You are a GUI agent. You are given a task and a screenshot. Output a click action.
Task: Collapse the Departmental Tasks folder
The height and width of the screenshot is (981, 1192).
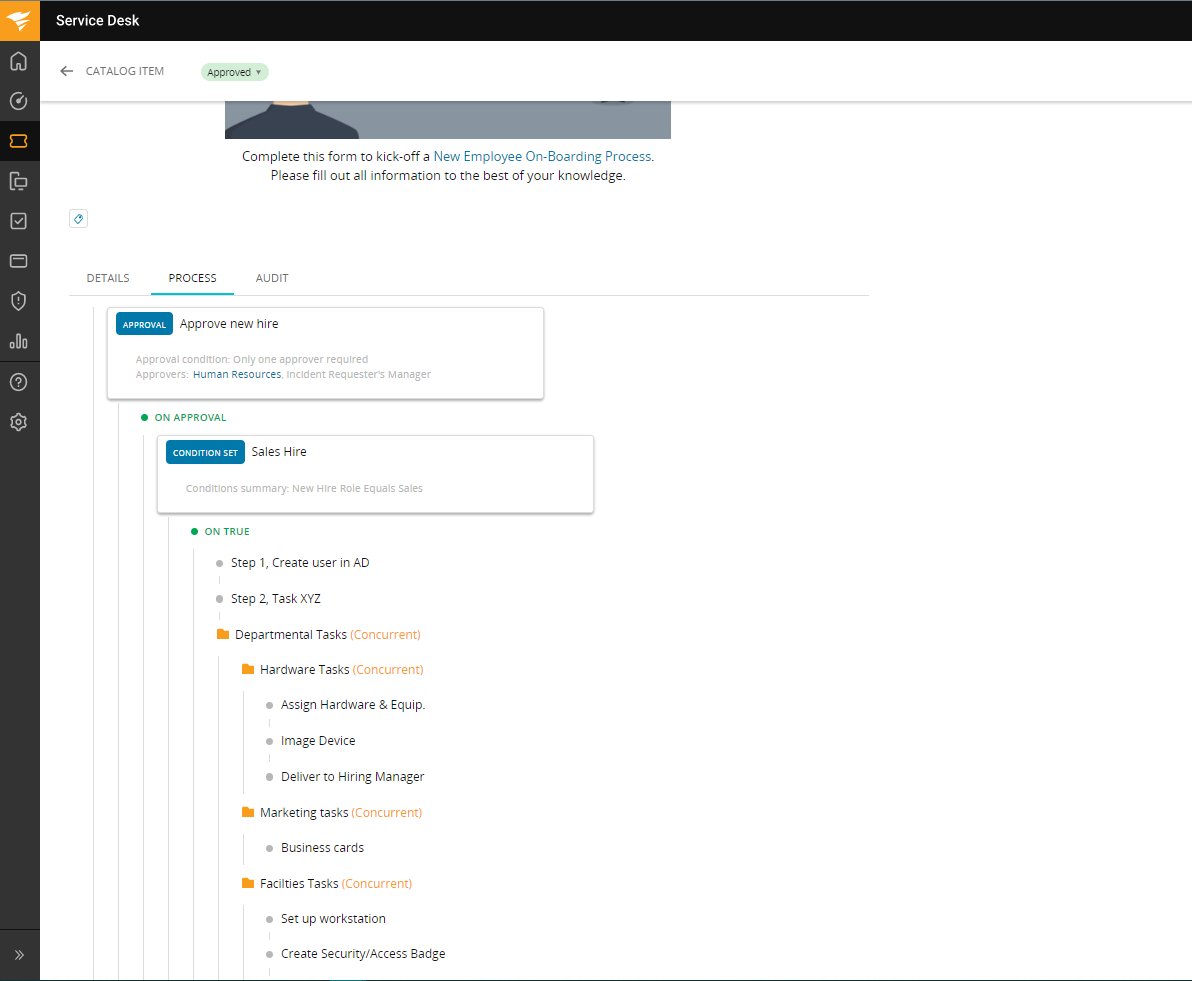(223, 635)
